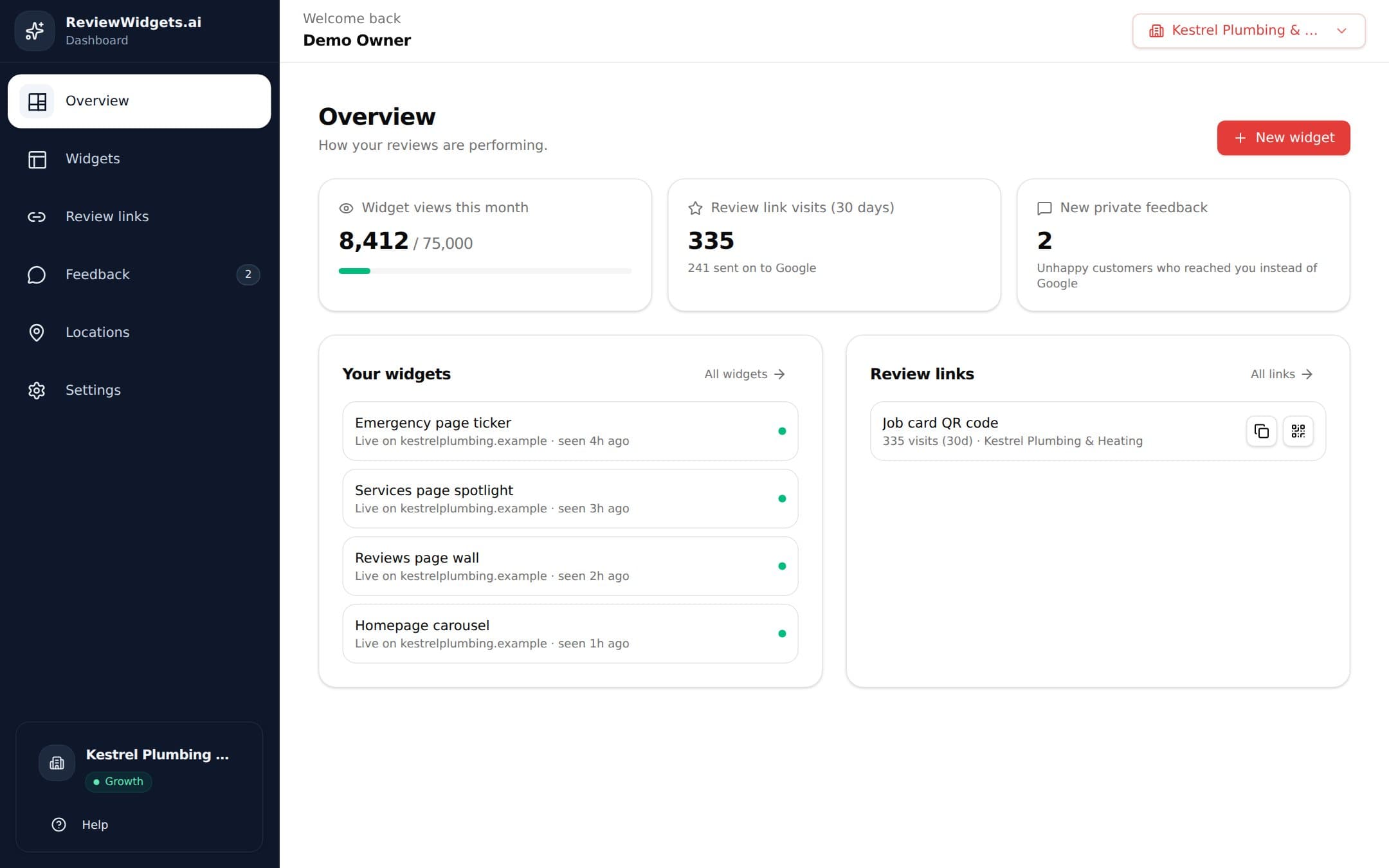Select Locations in the sidebar
1389x868 pixels.
[x=140, y=332]
